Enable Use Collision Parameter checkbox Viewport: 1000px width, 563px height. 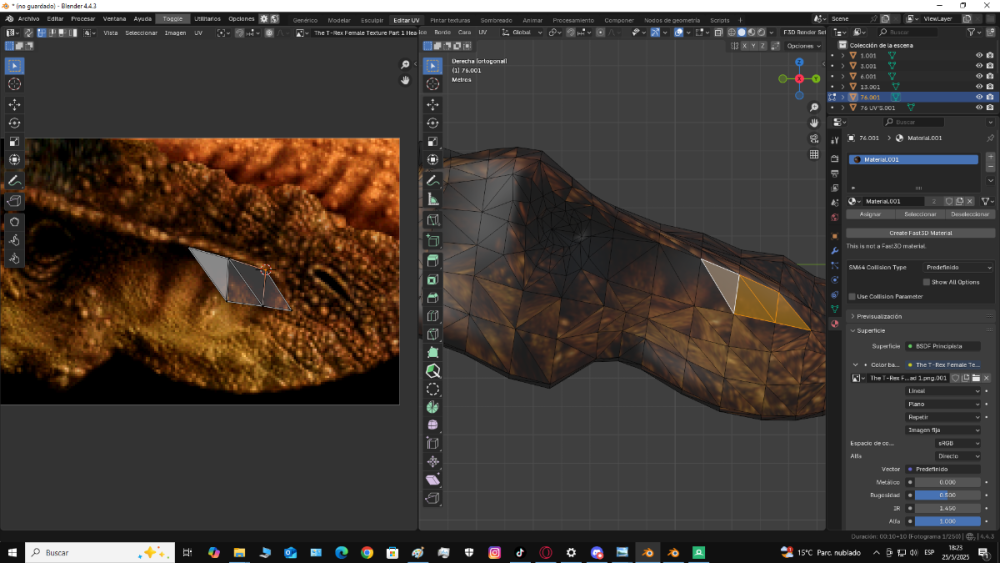(852, 296)
